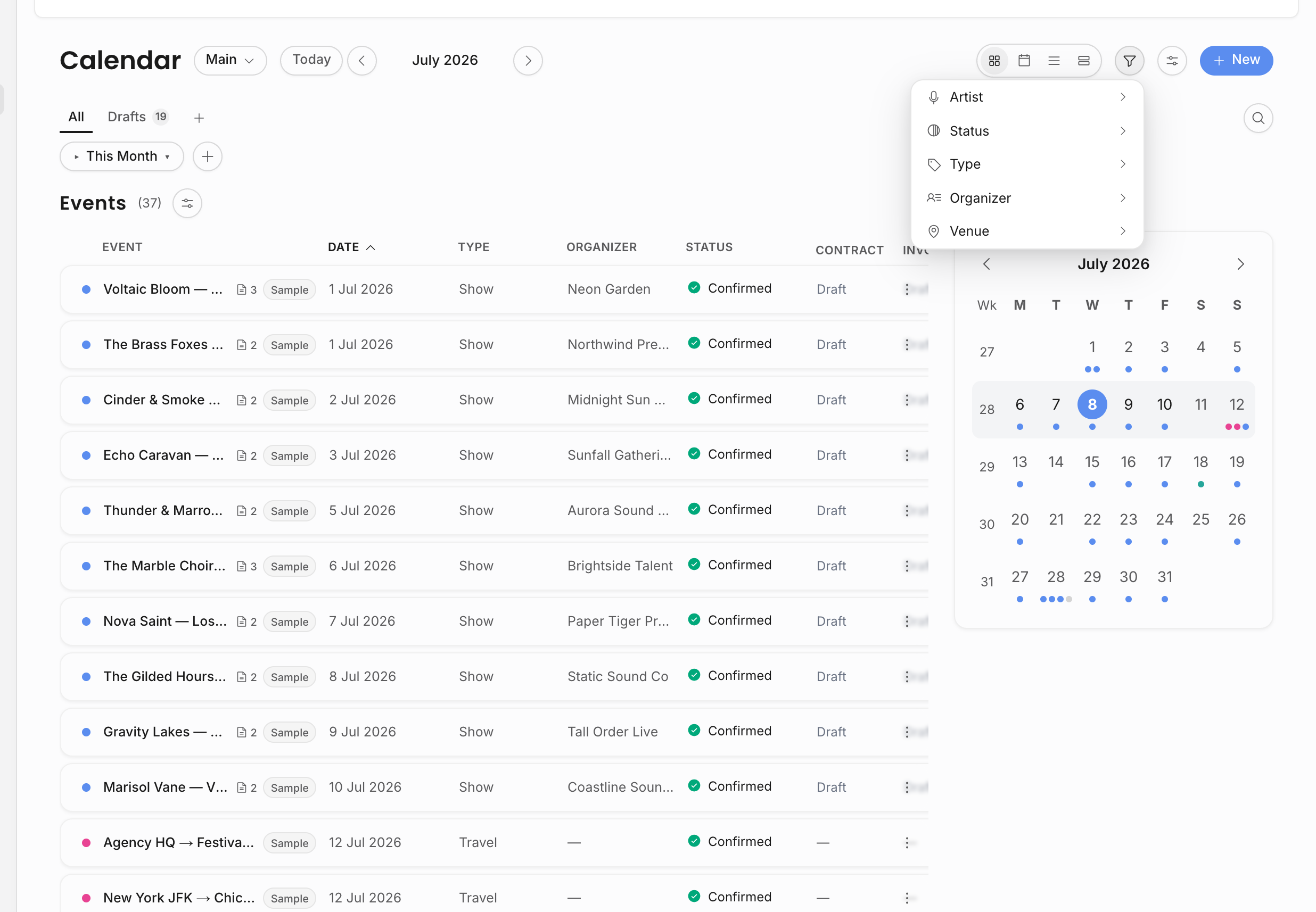Open documents icon on The Marble Choir row
This screenshot has height=912, width=1316.
[x=242, y=566]
